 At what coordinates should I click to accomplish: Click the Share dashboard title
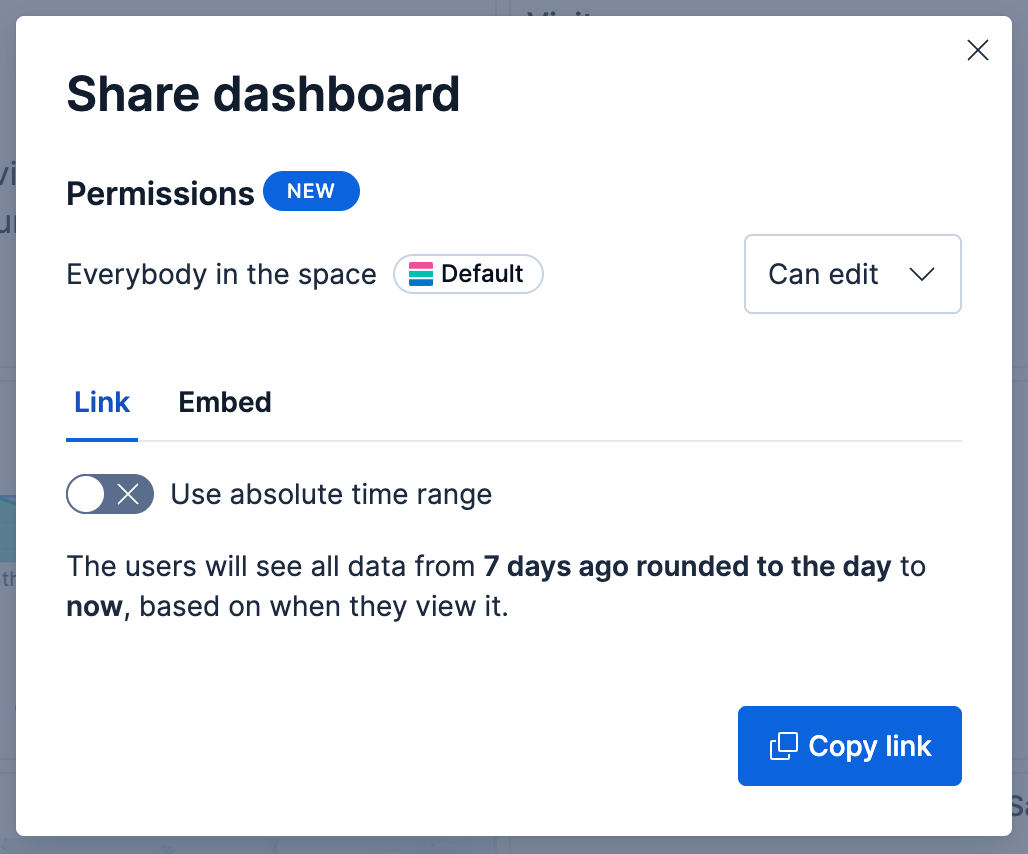263,94
